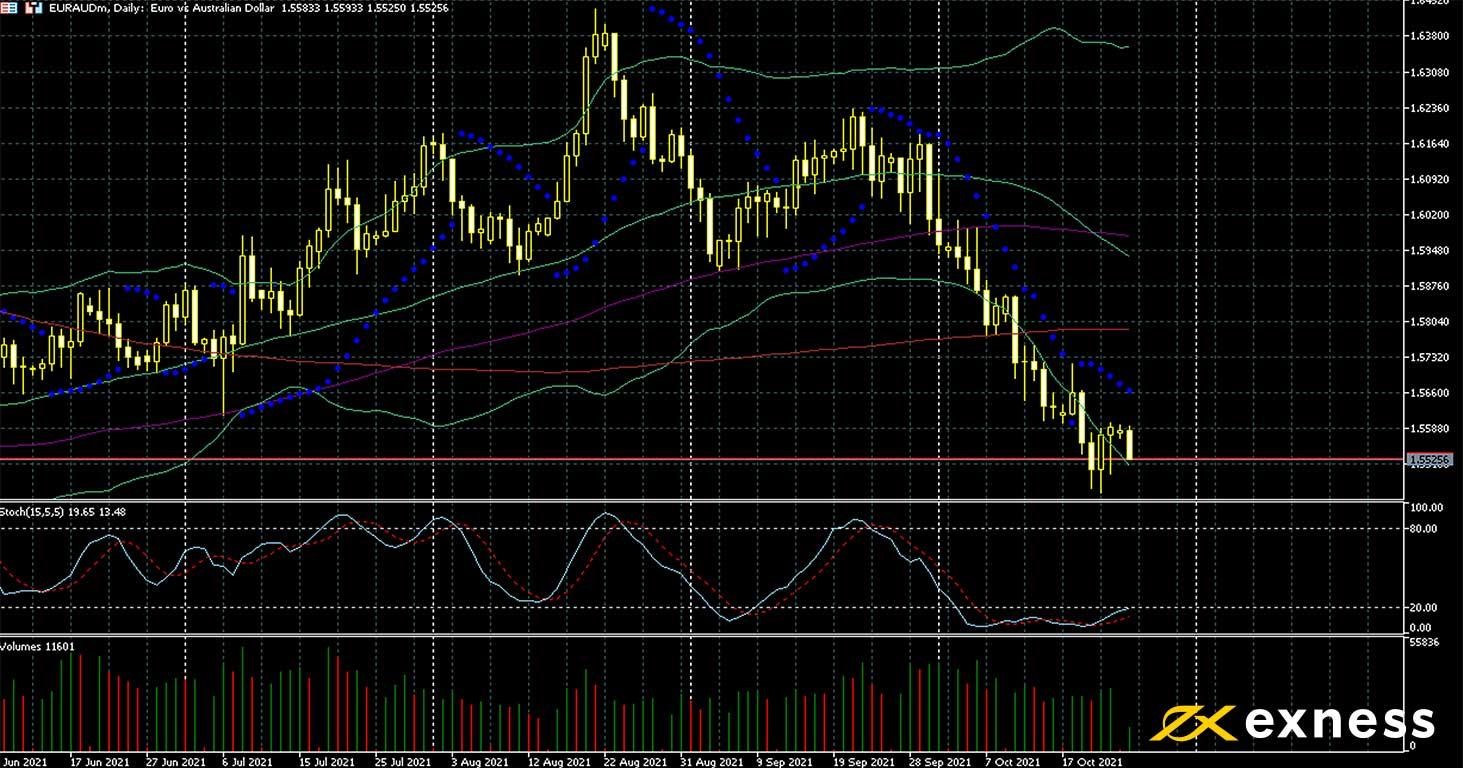Viewport: 1463px width, 768px height.
Task: Click the 1.62360 price axis label
Action: pyautogui.click(x=1428, y=108)
